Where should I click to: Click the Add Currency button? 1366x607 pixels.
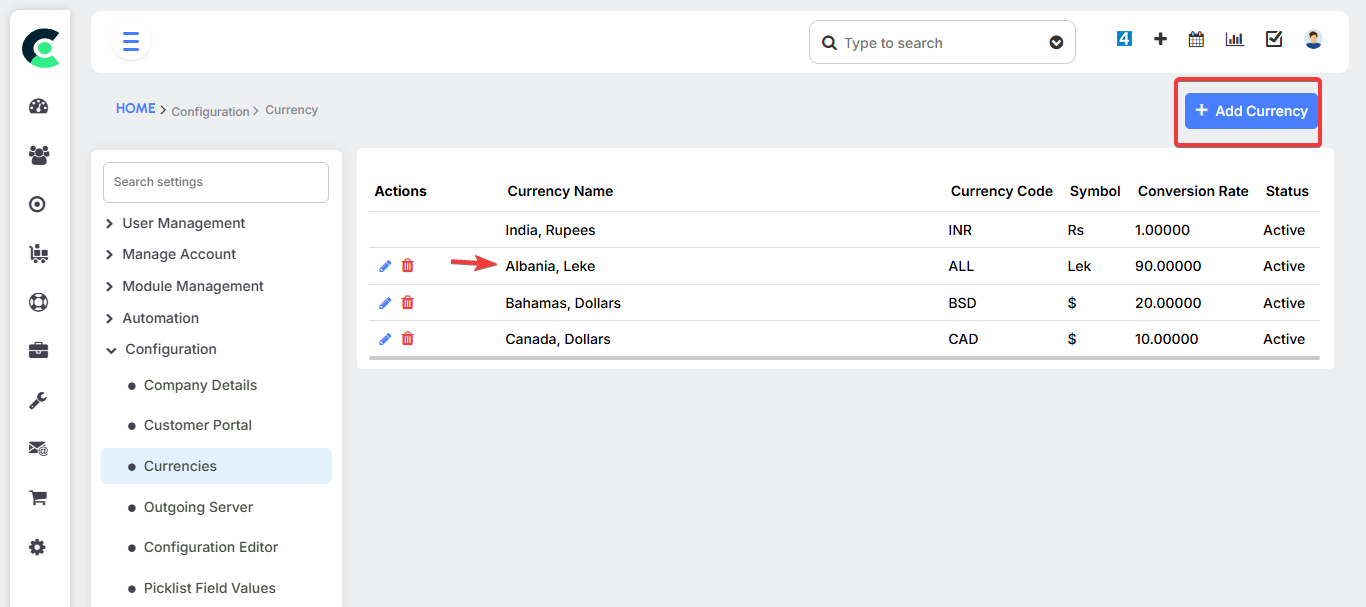coord(1249,110)
